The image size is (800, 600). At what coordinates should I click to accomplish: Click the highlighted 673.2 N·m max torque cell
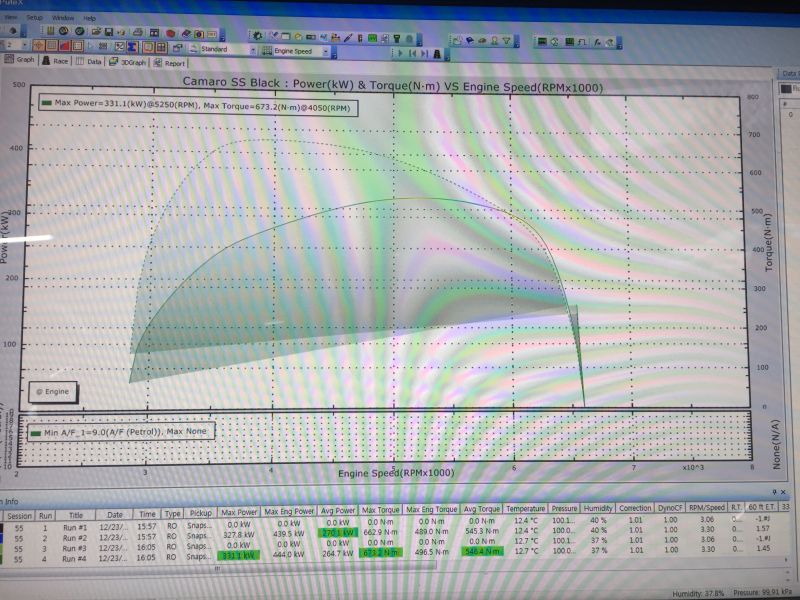(381, 553)
